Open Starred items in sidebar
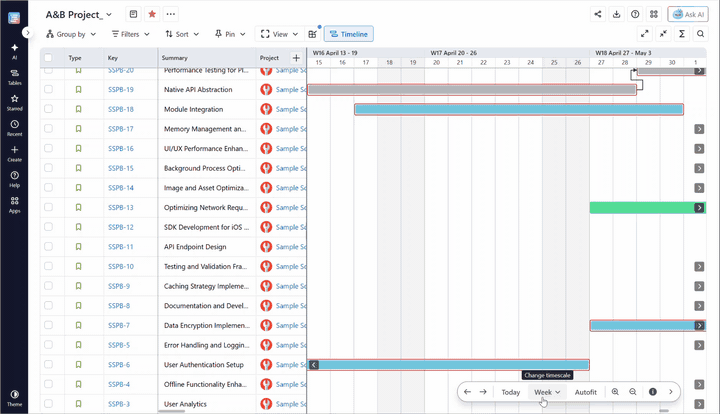 pyautogui.click(x=14, y=102)
